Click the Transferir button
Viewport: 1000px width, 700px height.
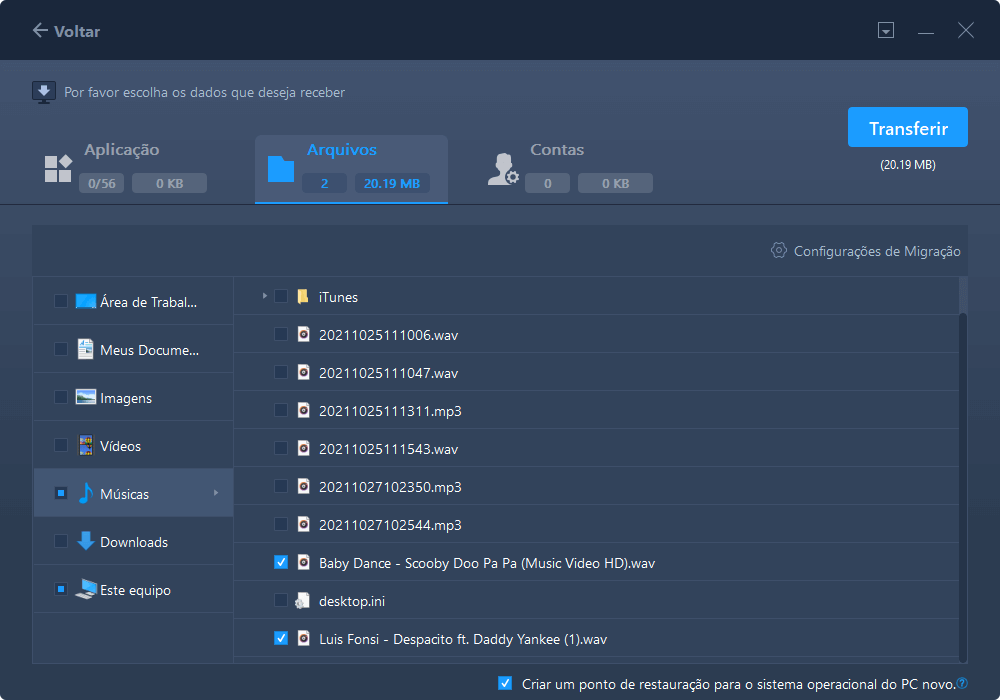tap(908, 128)
